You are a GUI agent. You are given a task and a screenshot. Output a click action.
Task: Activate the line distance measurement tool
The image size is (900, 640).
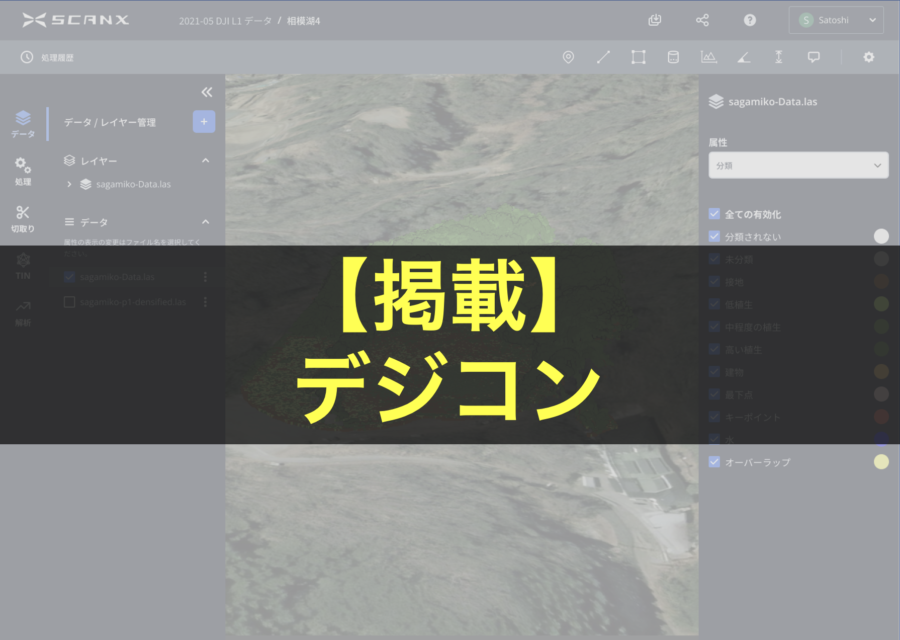[x=603, y=57]
